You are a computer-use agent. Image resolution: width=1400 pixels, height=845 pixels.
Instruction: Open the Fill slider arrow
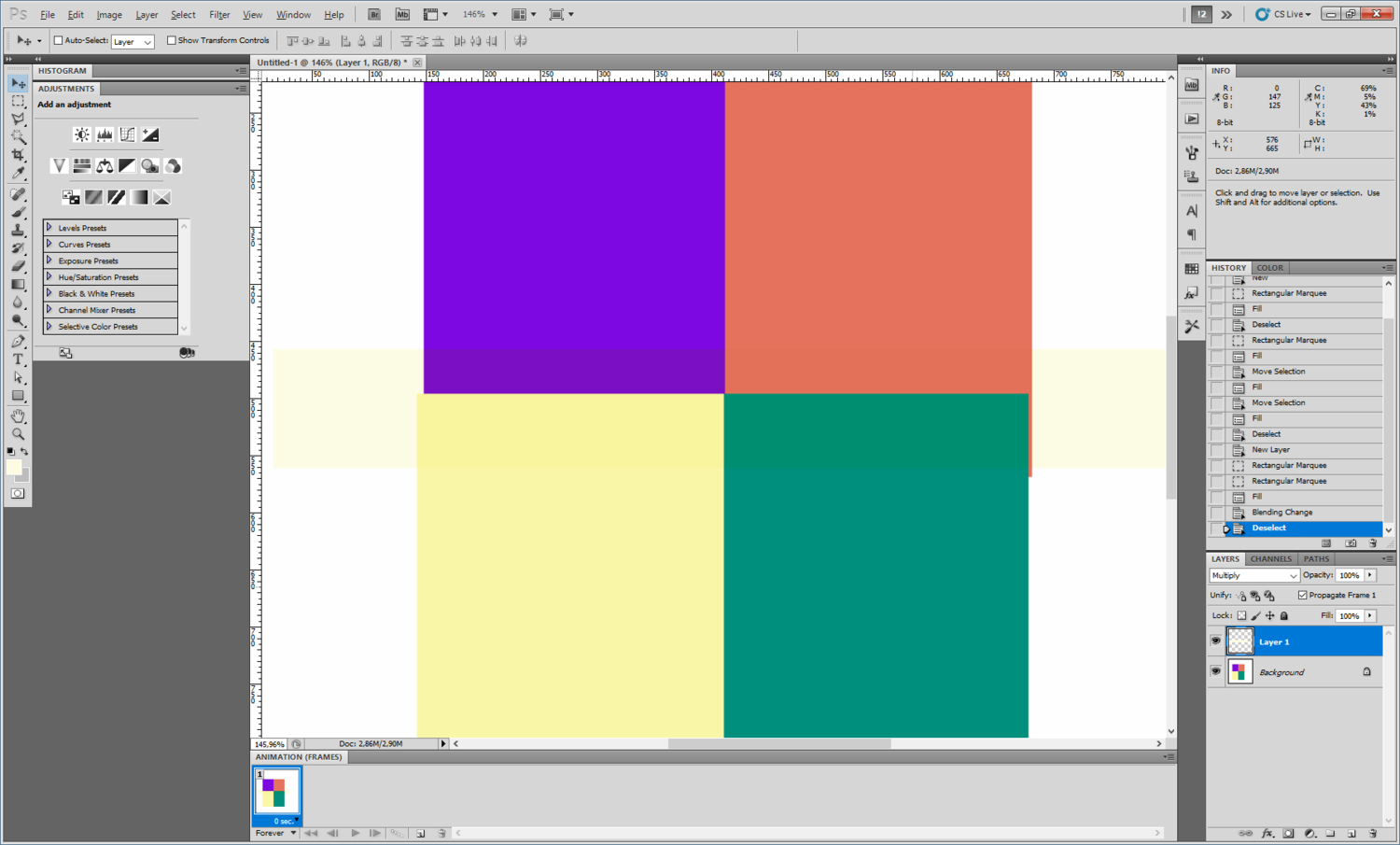1371,615
